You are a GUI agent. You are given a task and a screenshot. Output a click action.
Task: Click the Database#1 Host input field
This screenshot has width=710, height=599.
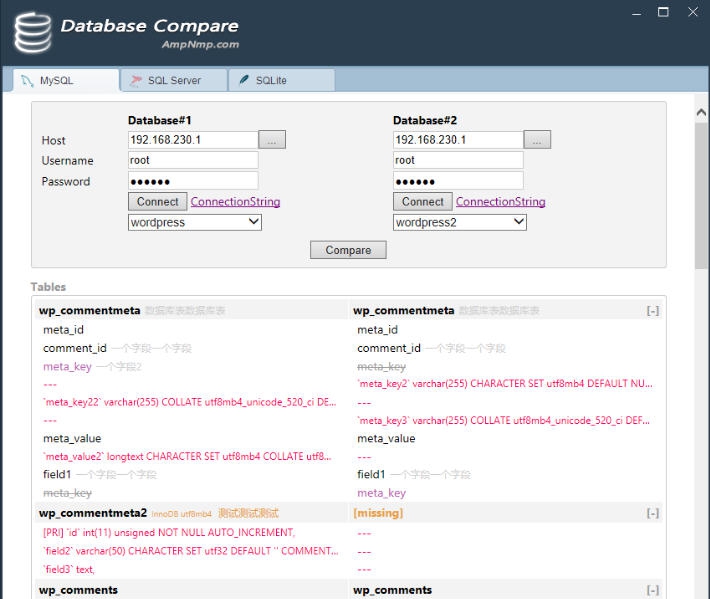[x=193, y=140]
